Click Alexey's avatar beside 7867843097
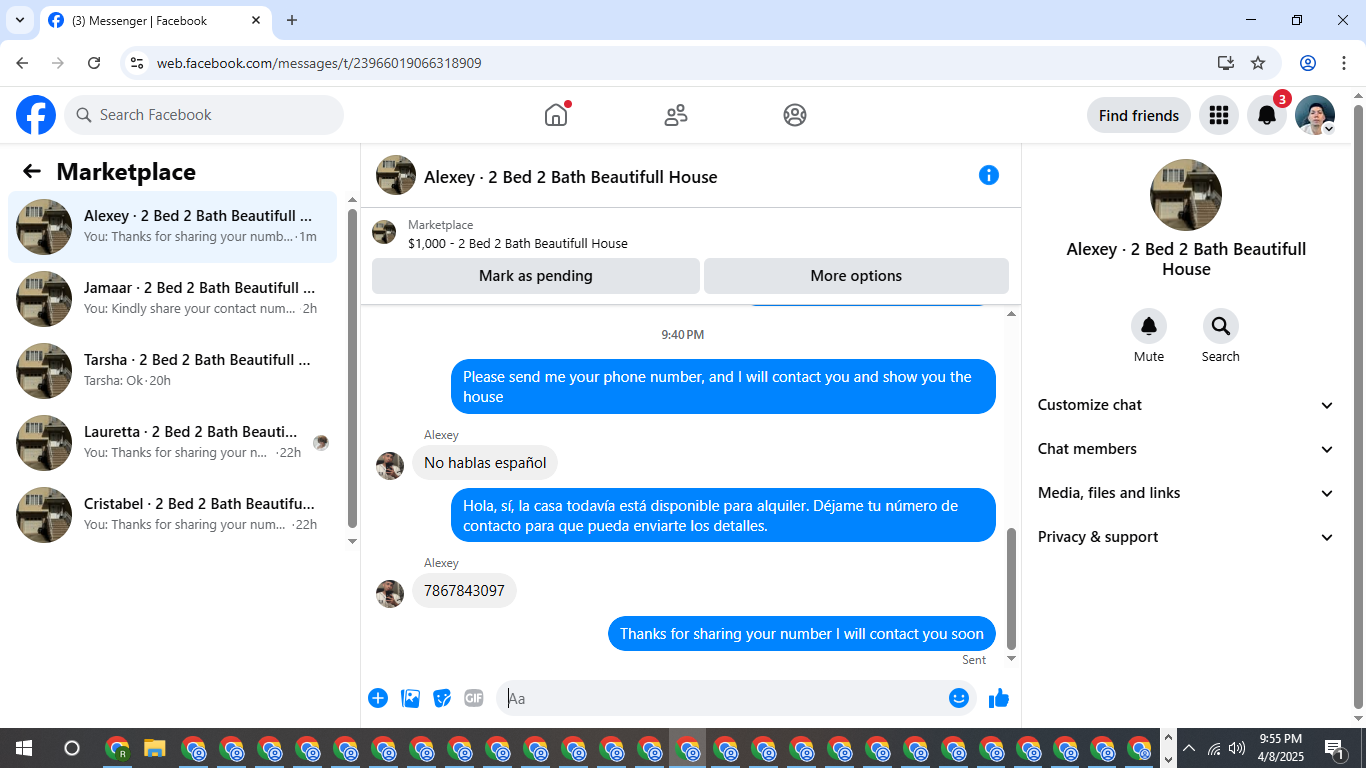1366x768 pixels. click(x=390, y=594)
